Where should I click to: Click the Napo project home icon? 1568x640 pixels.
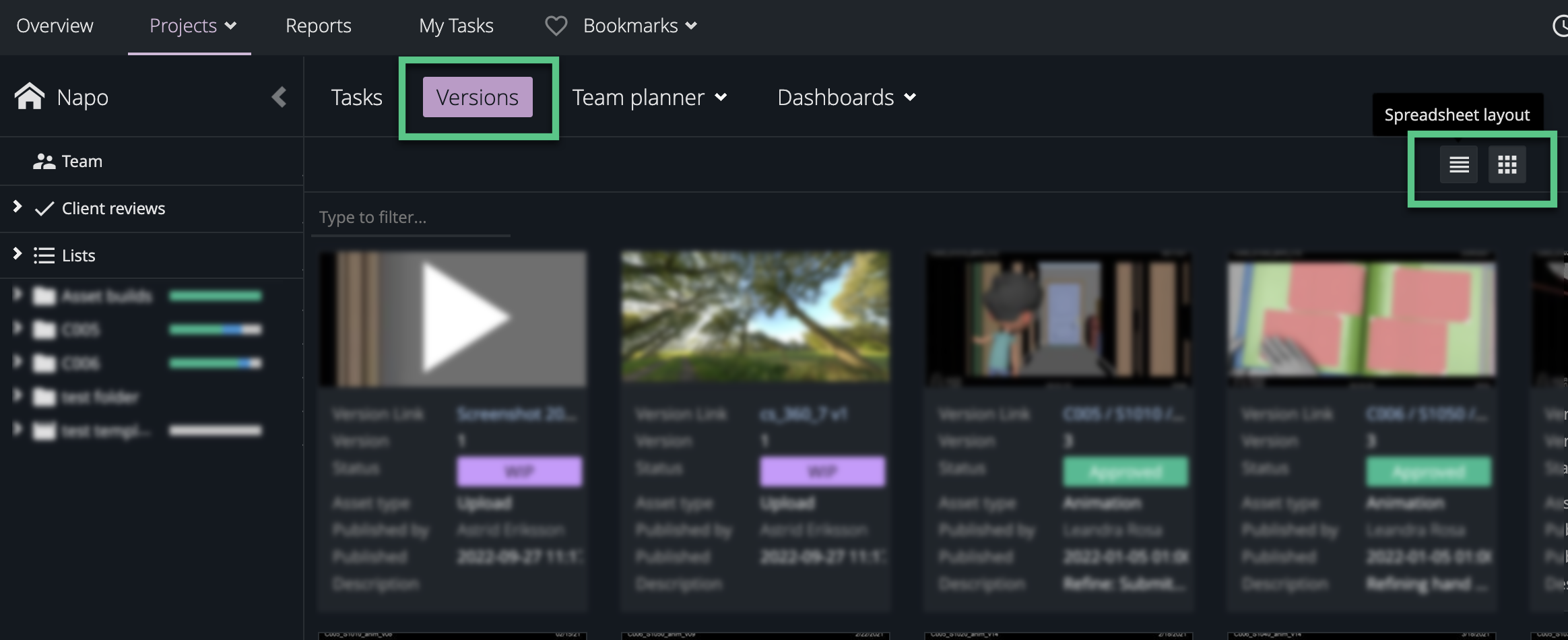pos(28,97)
